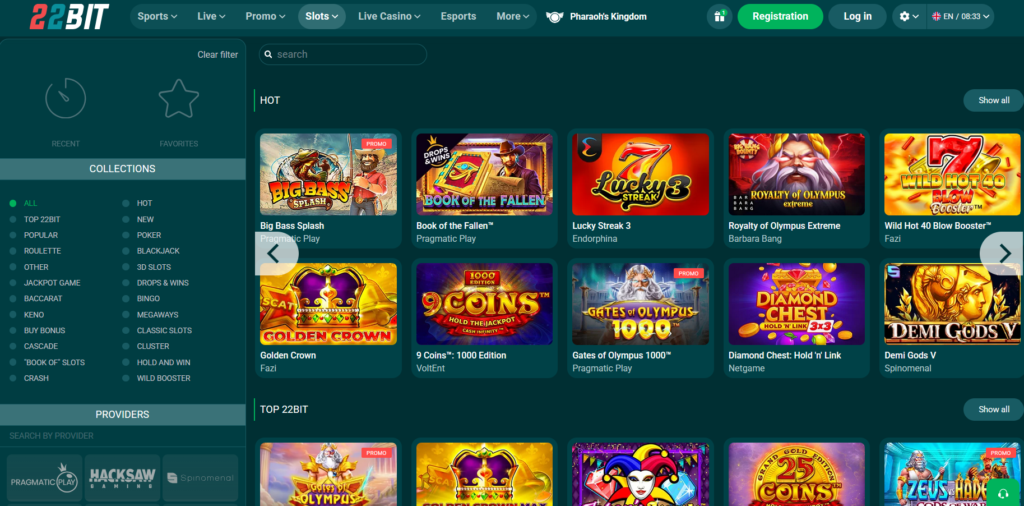Open Wild Hot 40 Blow Booster game

953,175
